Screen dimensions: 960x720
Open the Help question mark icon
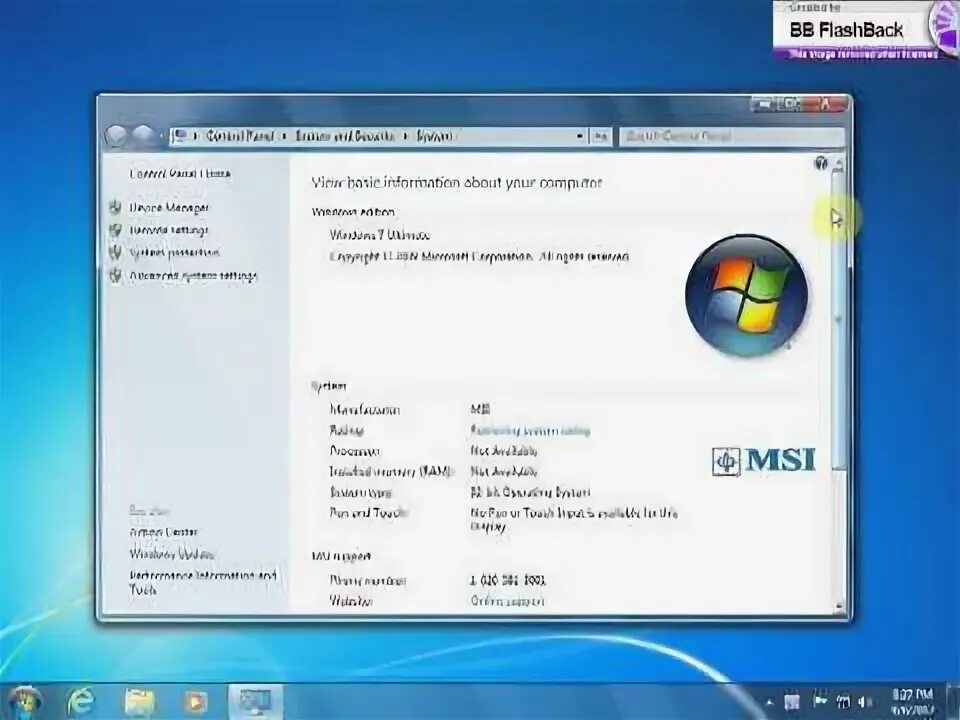pos(821,163)
